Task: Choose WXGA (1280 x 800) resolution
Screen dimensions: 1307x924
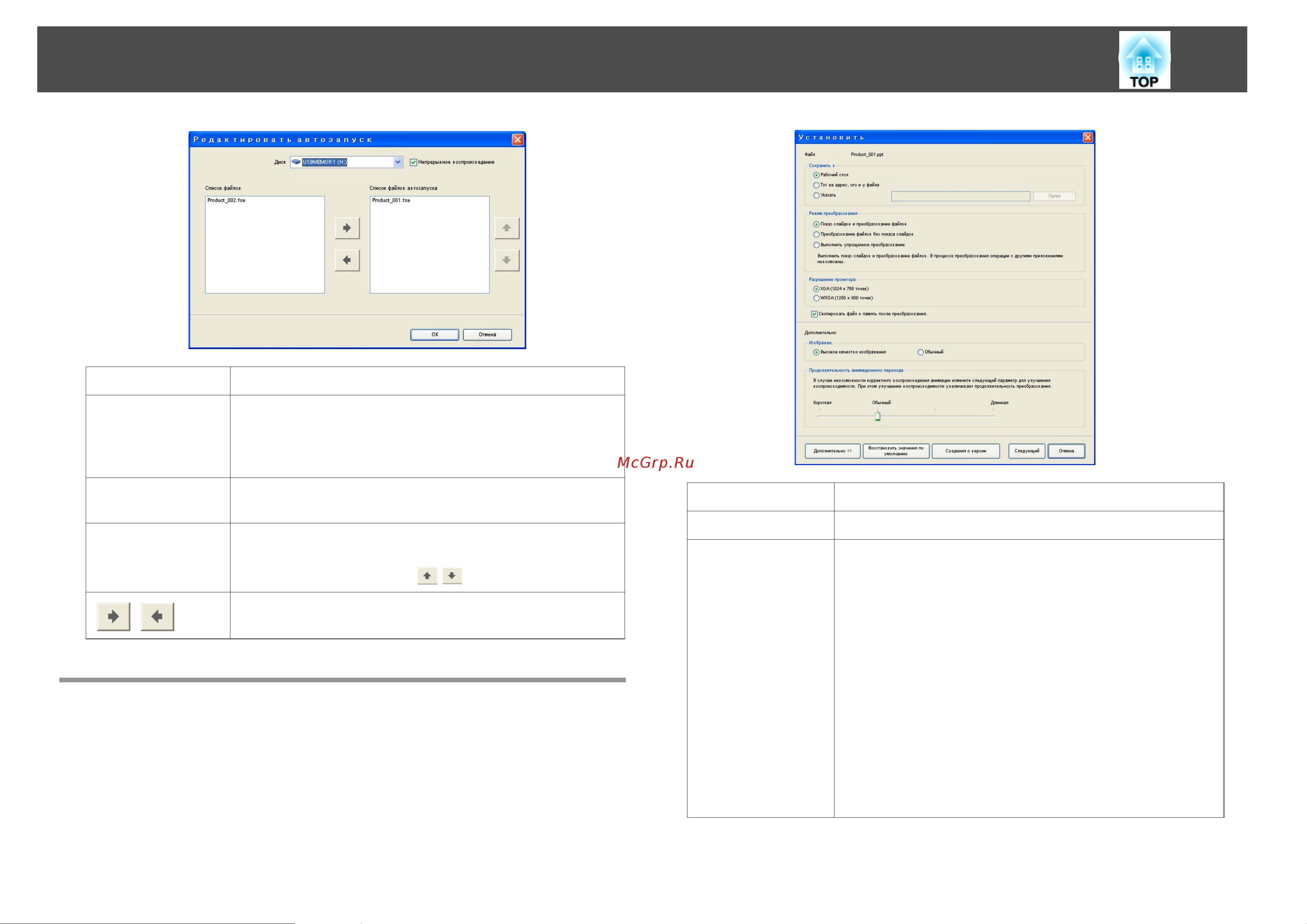Action: click(x=816, y=298)
